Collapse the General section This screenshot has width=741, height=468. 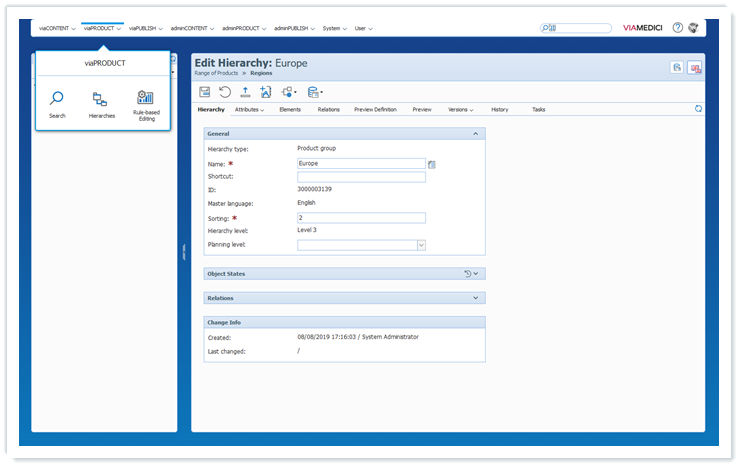(476, 133)
